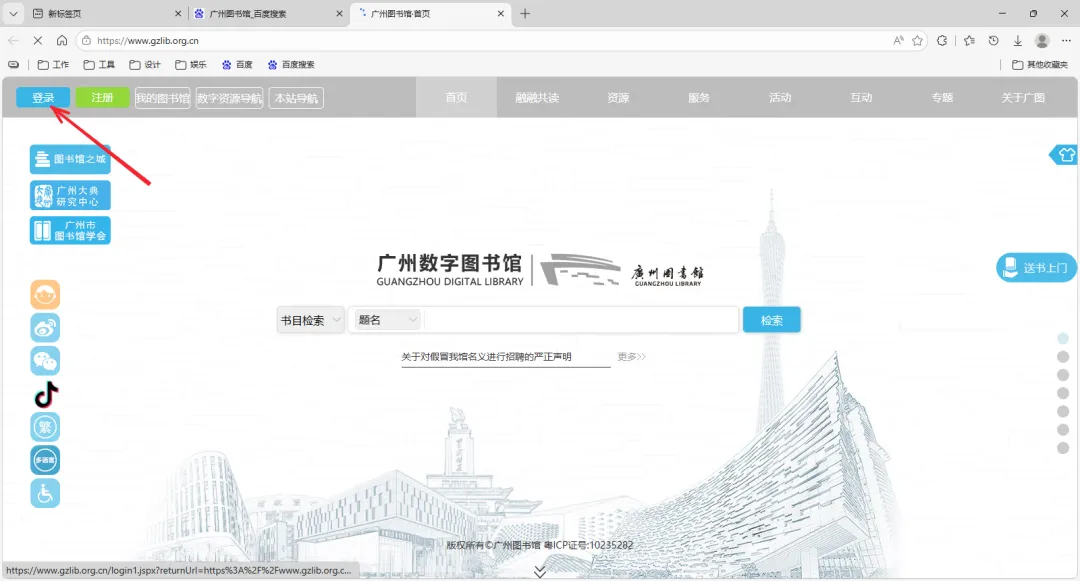
Task: Select the 专题 menu item
Action: (942, 97)
